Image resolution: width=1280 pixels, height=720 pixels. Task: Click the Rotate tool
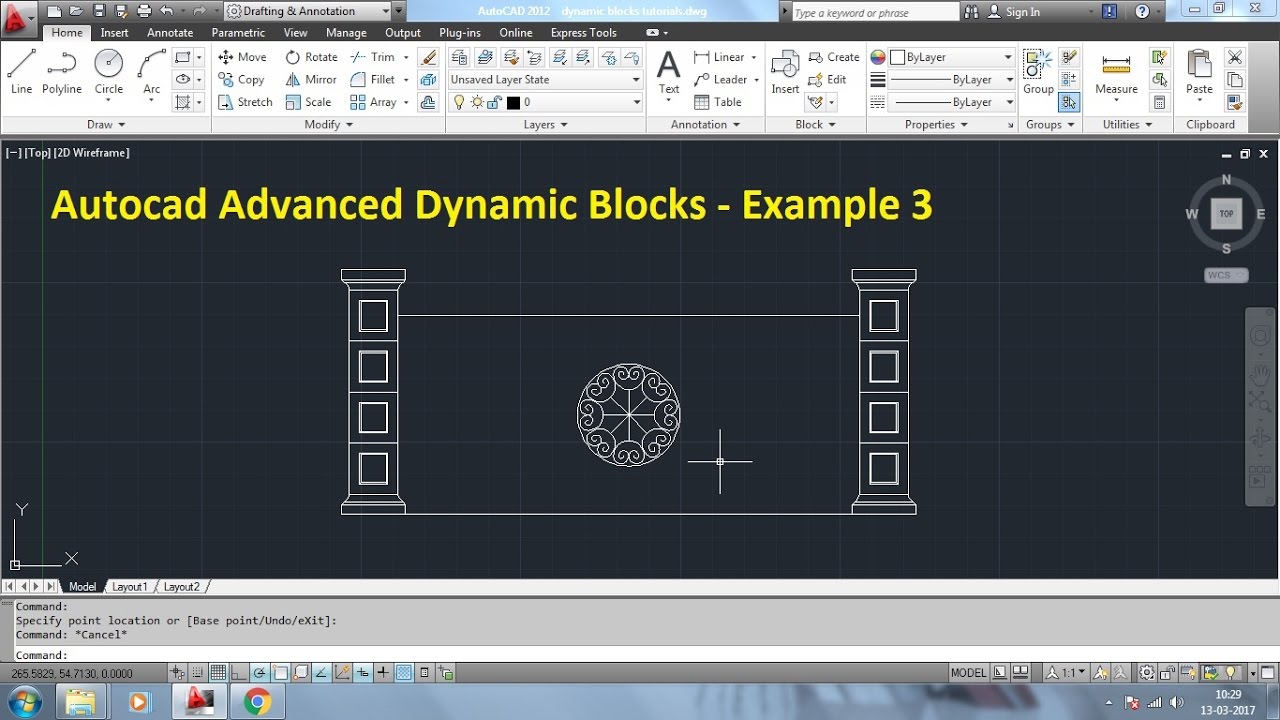[311, 57]
